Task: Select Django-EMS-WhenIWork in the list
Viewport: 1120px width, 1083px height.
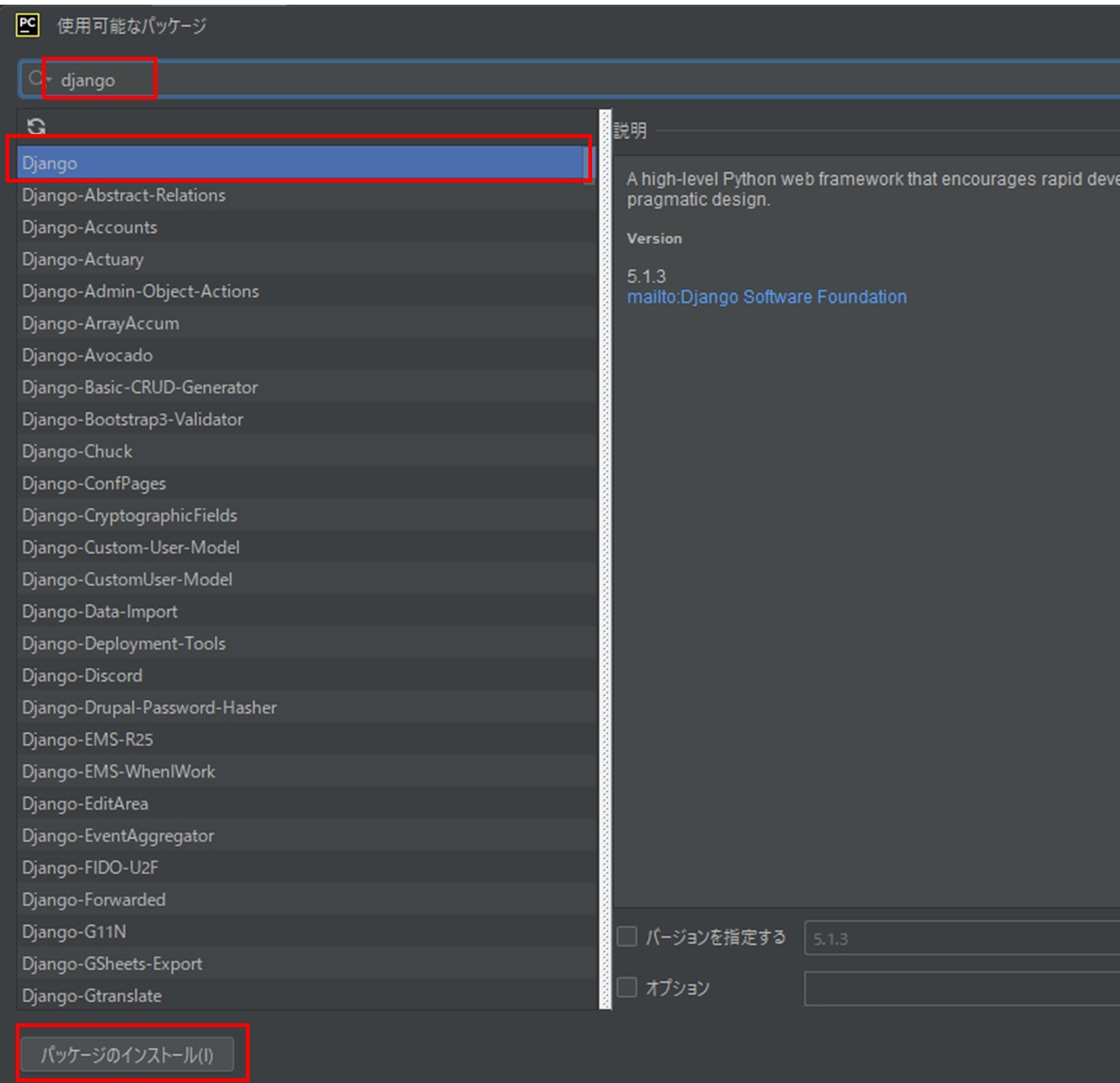Action: (306, 772)
